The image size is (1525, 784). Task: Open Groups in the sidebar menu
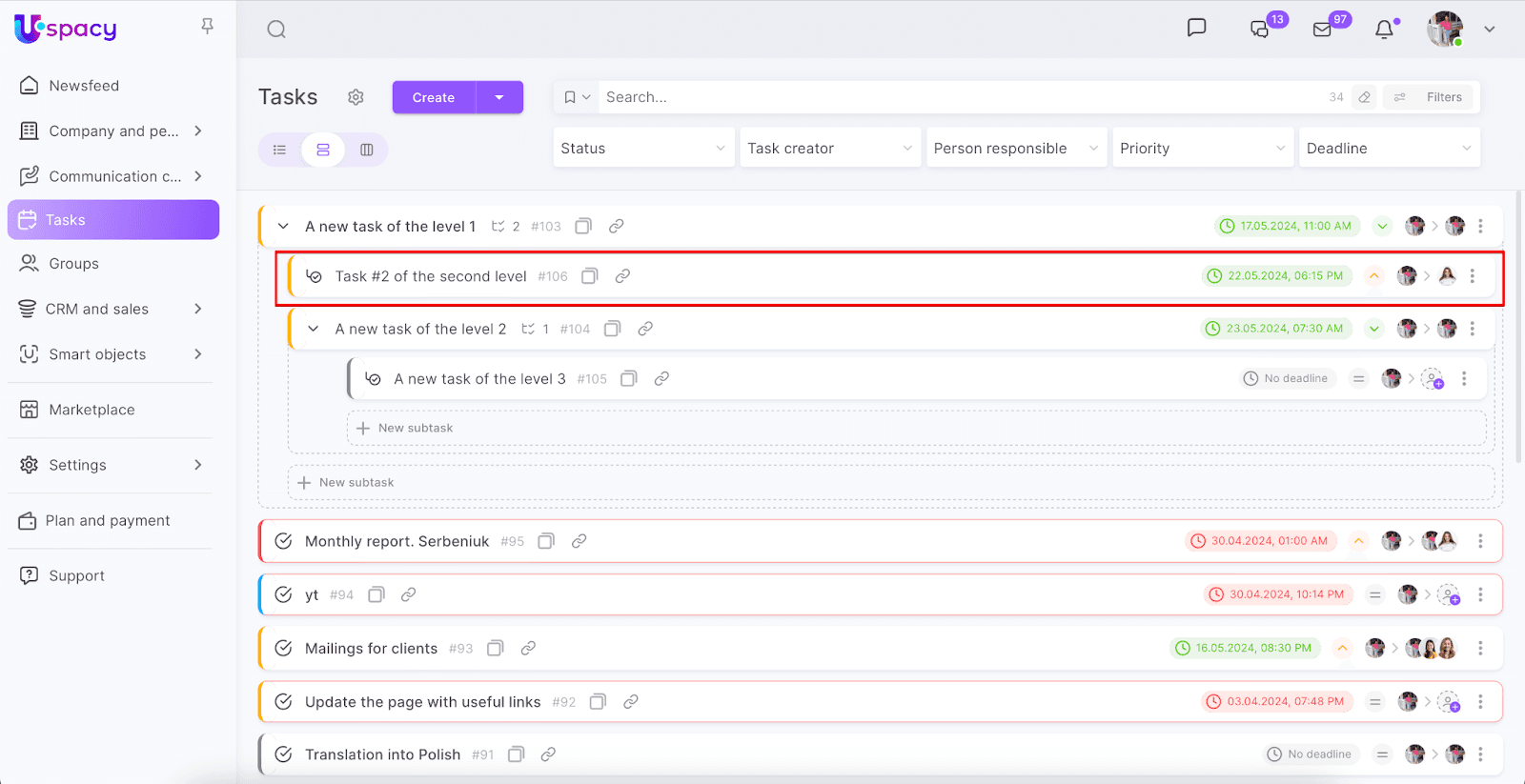[x=73, y=264]
